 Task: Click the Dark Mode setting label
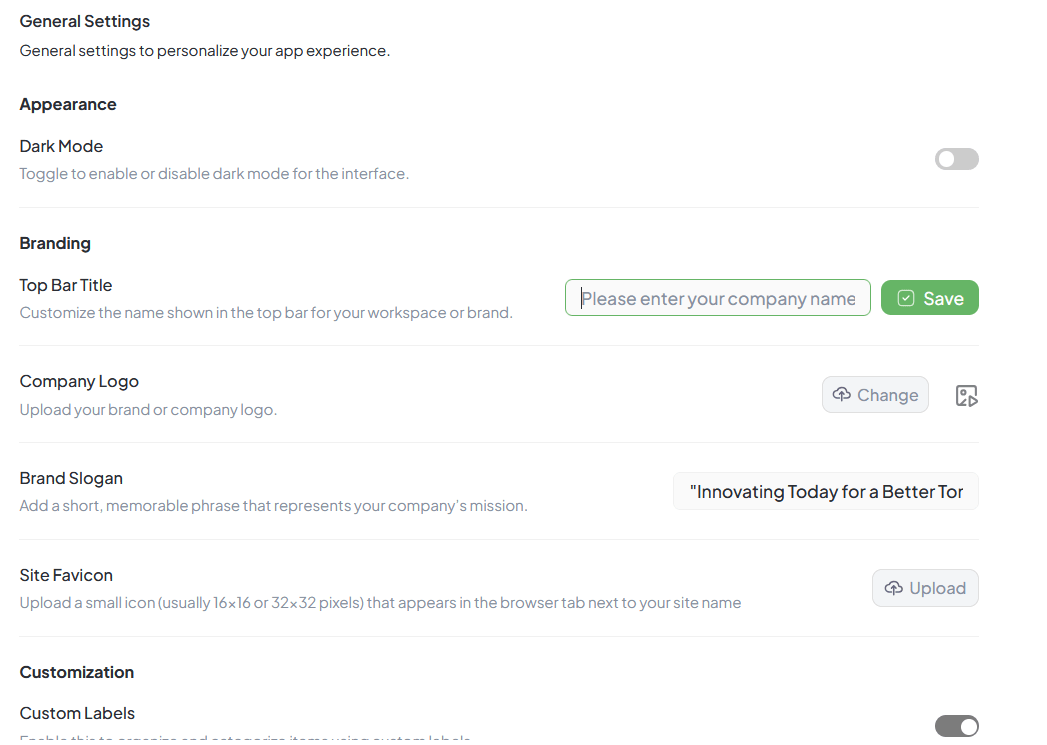point(61,146)
